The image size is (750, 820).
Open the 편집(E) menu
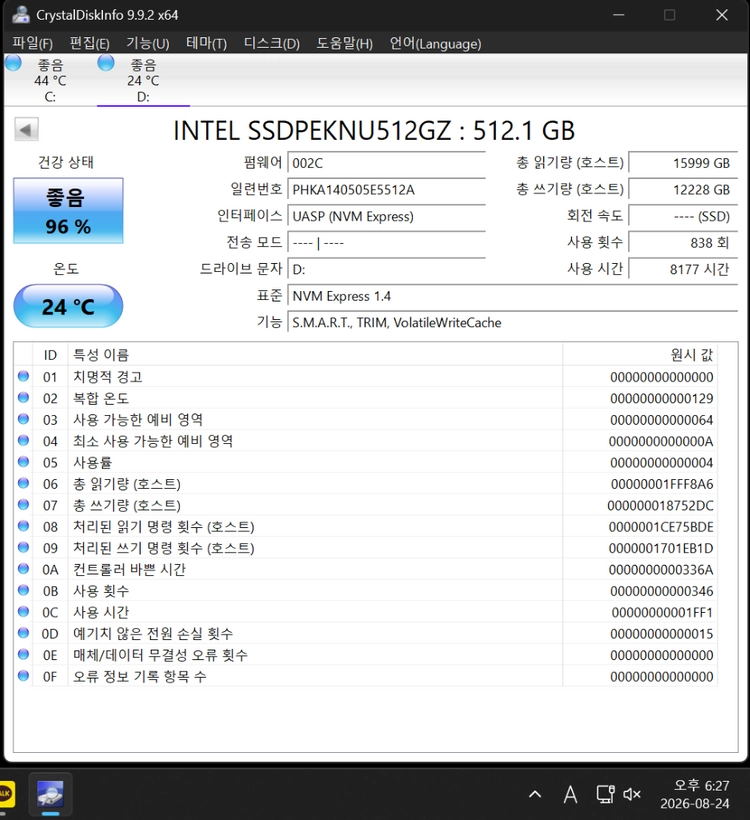89,43
